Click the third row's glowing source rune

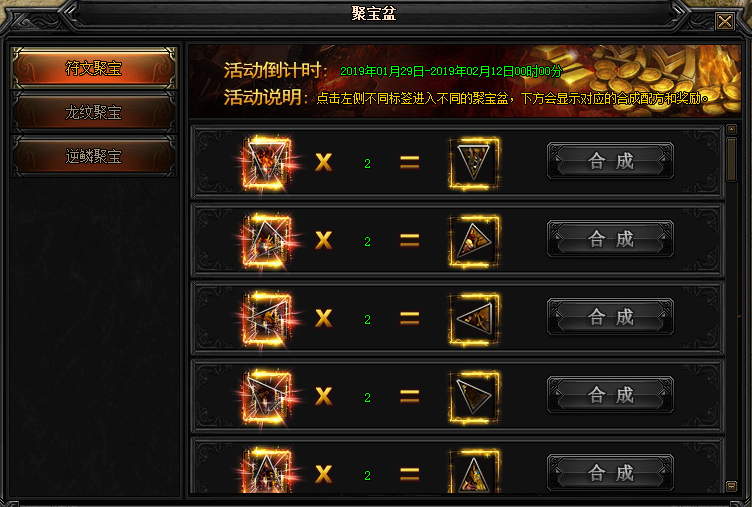click(267, 318)
